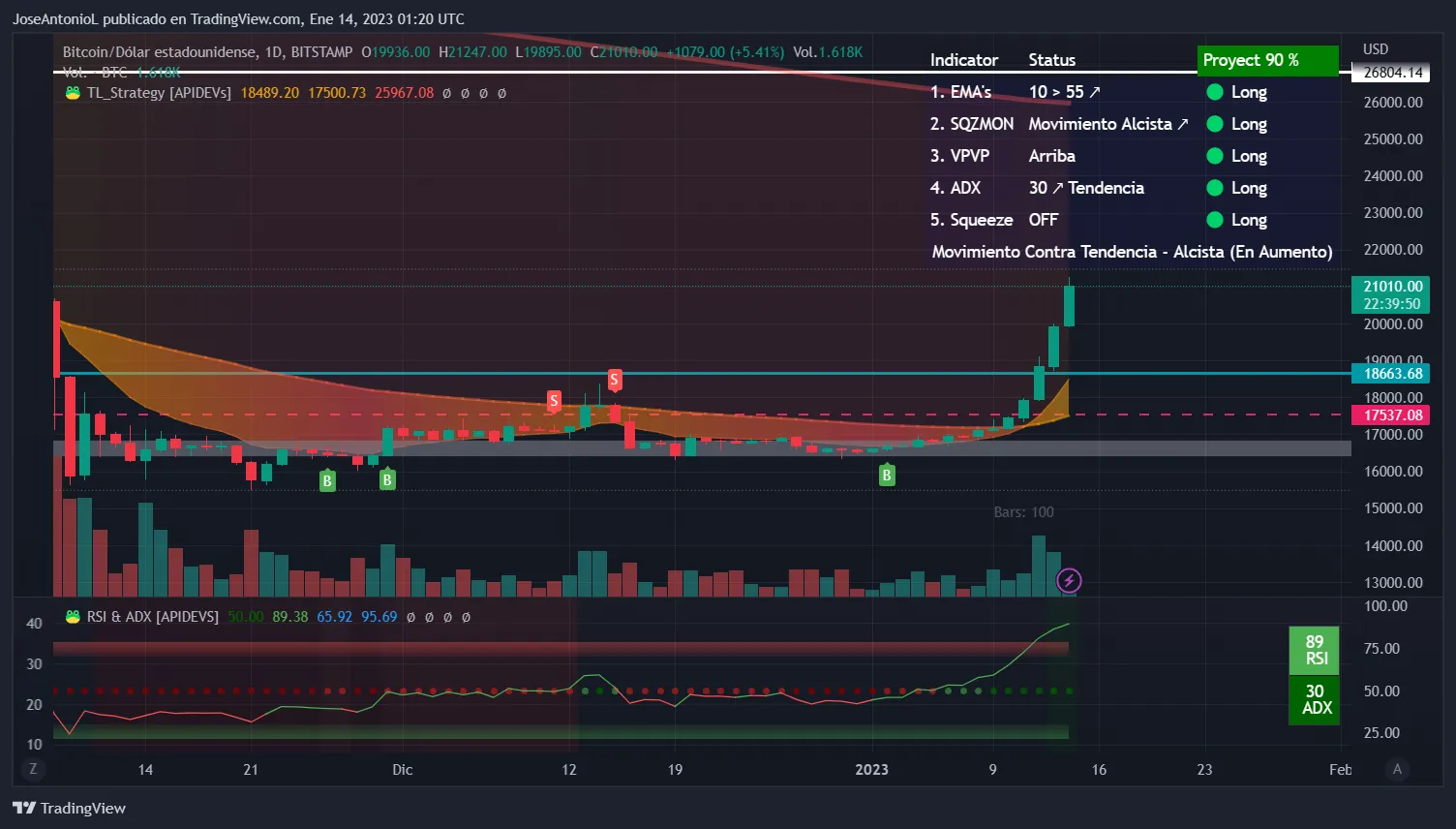
Task: Click the purple lightning bolt trading icon
Action: 1069,581
